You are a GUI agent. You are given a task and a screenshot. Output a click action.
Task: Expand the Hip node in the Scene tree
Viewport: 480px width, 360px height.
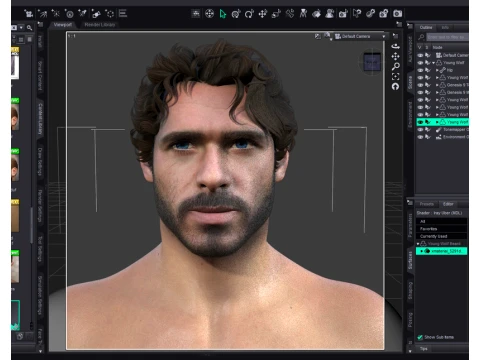(437, 70)
